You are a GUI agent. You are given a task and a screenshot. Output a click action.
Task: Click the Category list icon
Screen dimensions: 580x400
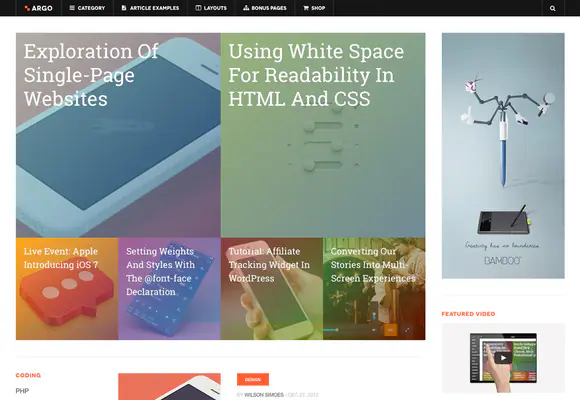72,8
